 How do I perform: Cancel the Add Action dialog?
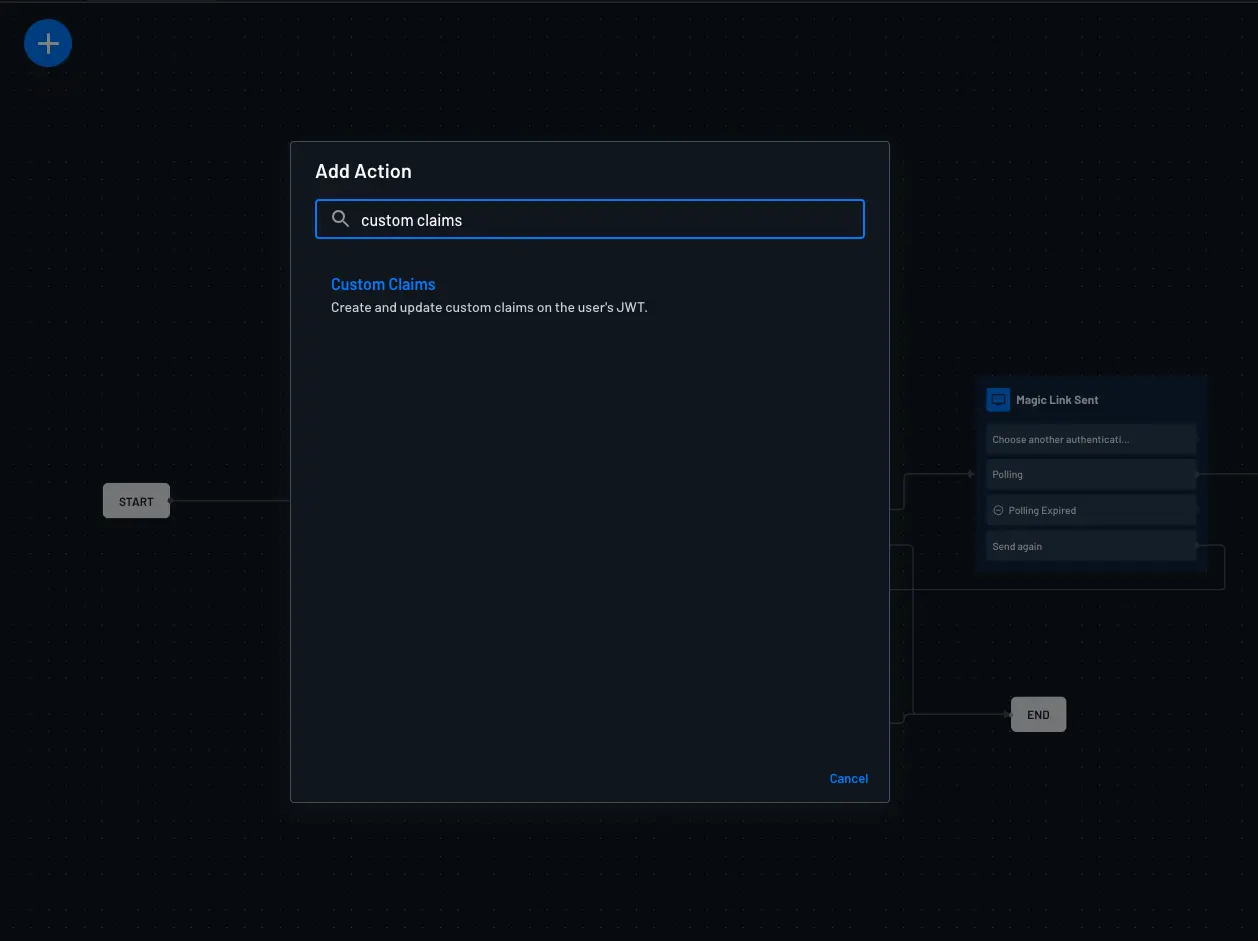848,778
